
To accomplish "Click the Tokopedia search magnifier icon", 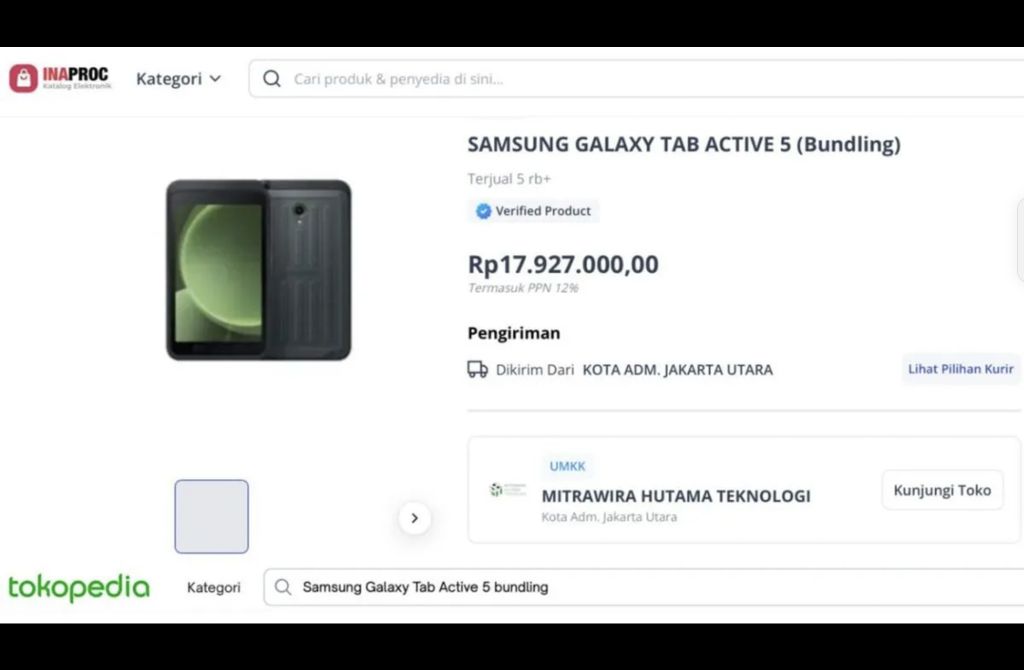I will click(x=283, y=588).
